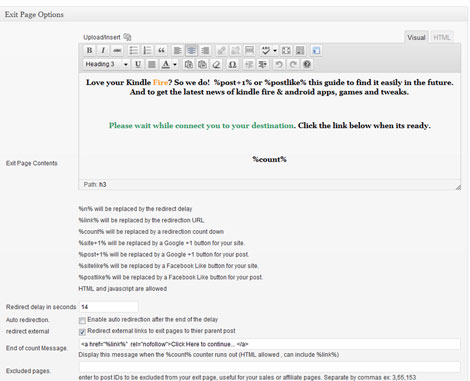Click the Excluded pages input field
Image resolution: width=470 pixels, height=381 pixels.
click(270, 367)
